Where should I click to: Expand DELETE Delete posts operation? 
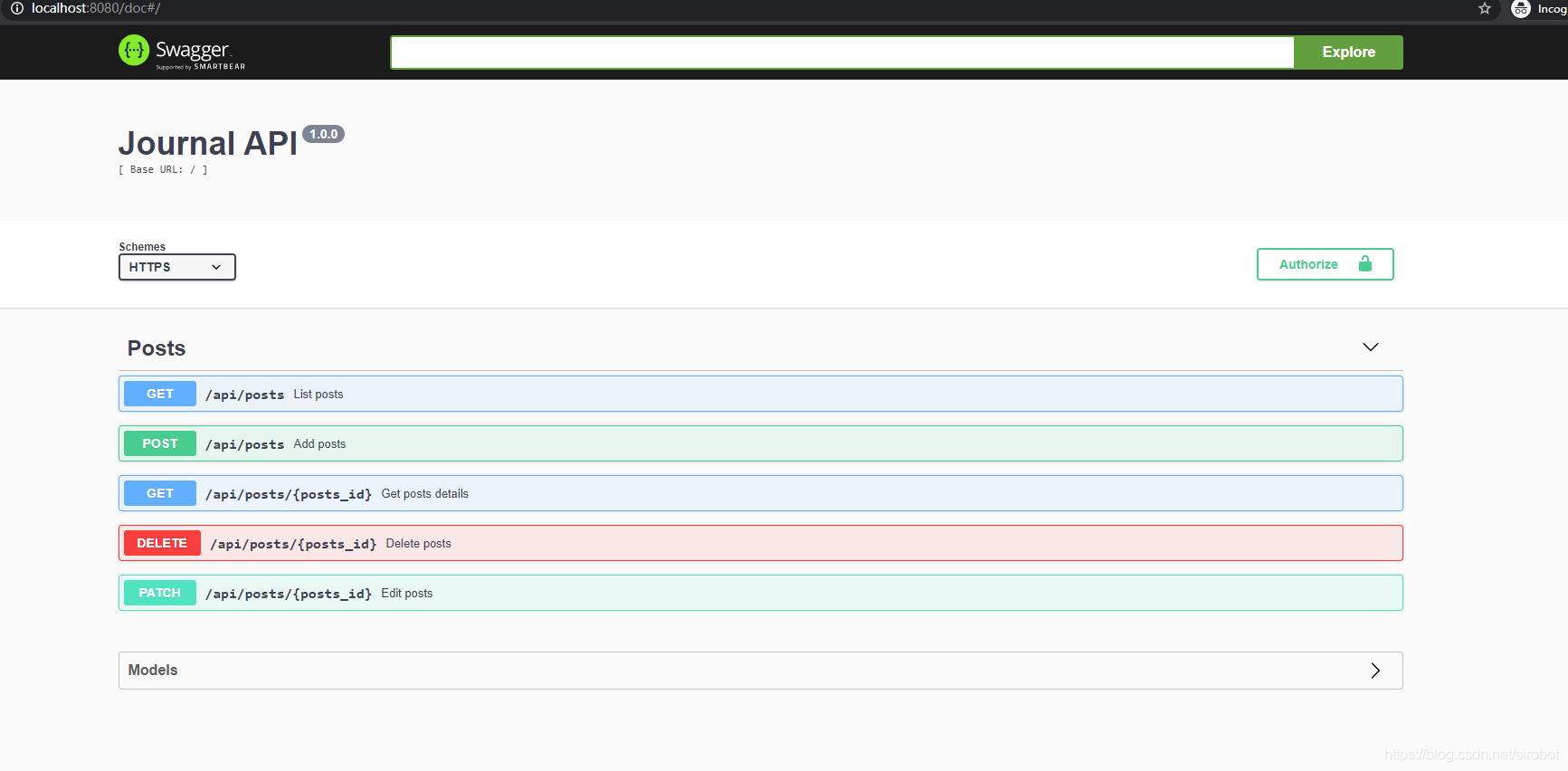(x=761, y=543)
